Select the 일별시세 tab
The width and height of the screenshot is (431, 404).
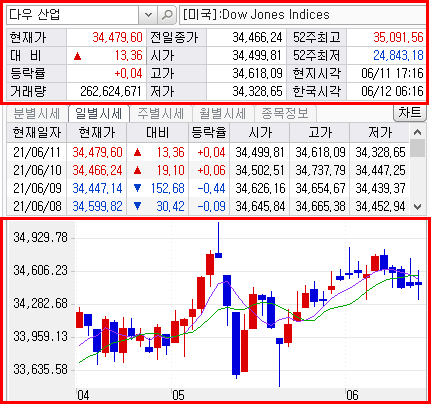[98, 114]
